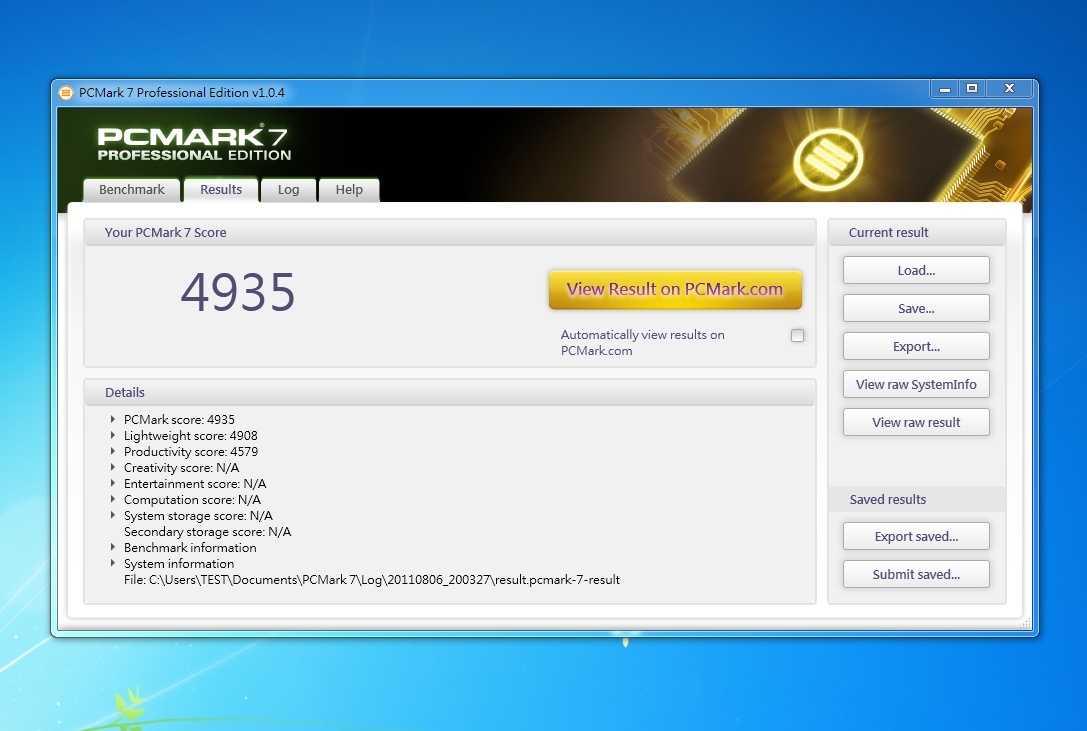Click the Creativity score: N/A text

click(182, 467)
